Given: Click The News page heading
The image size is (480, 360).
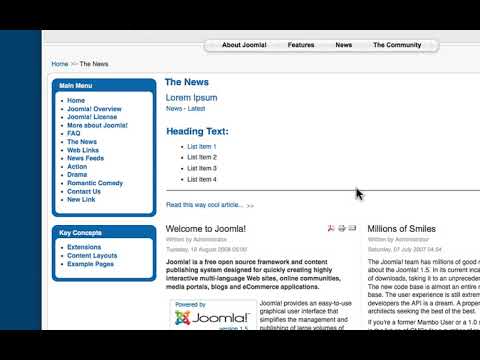Looking at the screenshot, I should click(187, 82).
